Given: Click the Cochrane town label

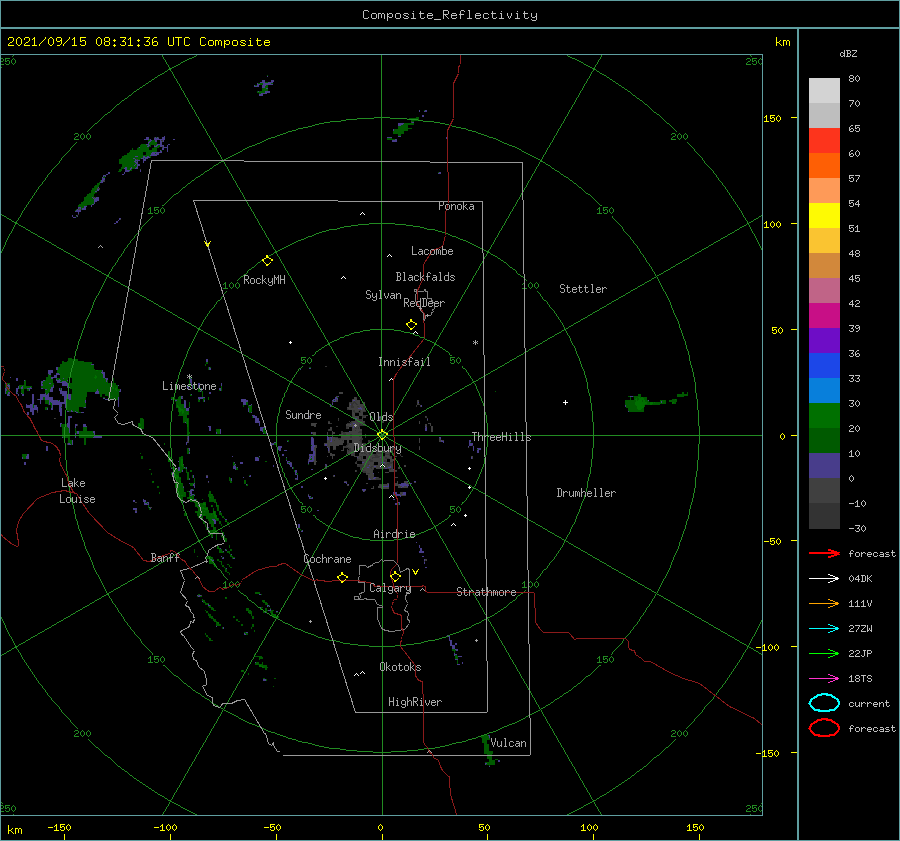Looking at the screenshot, I should [x=327, y=559].
